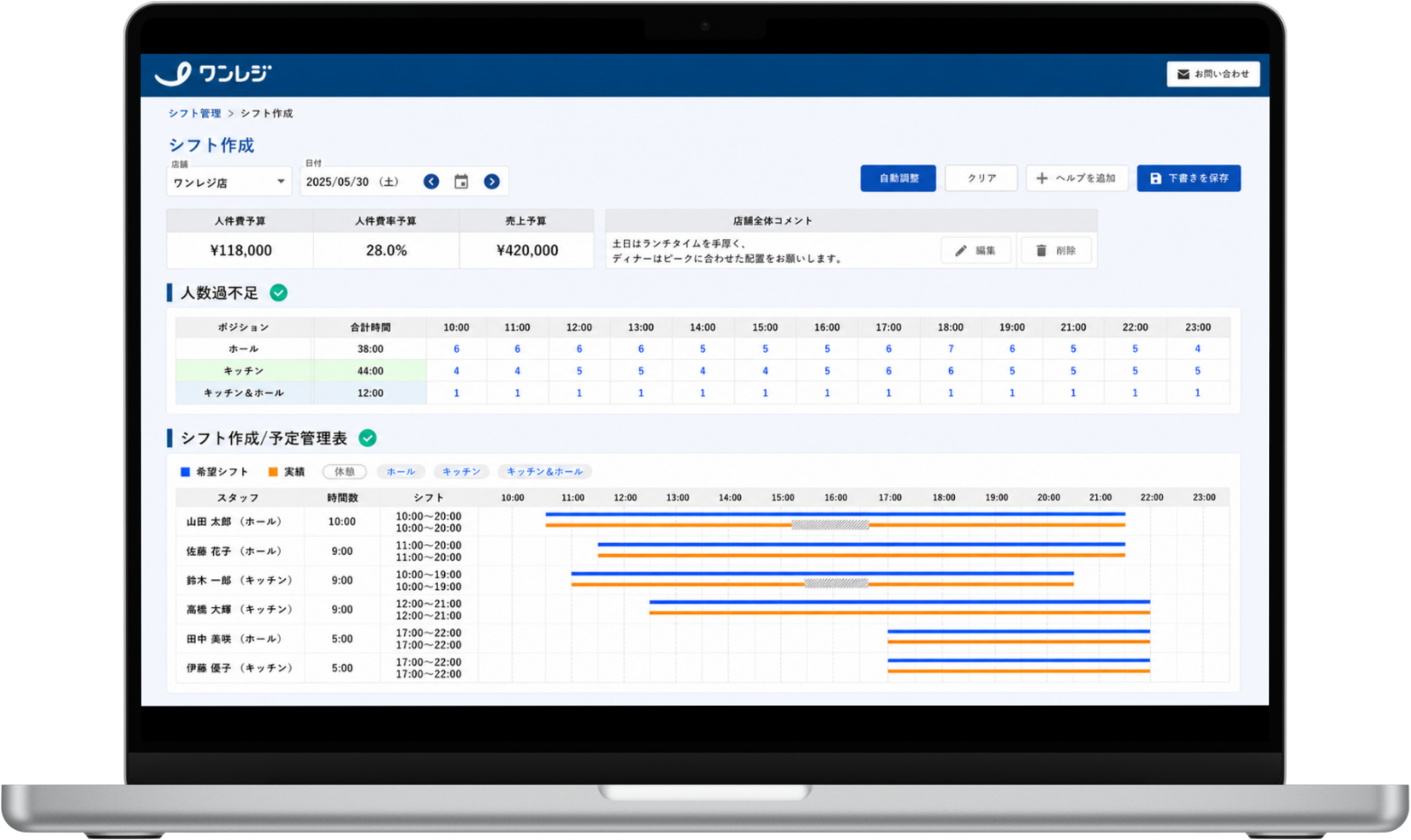Screen dimensions: 1411x840
Task: Click 山田 太郎 hours 10:00 cell
Action: [342, 522]
